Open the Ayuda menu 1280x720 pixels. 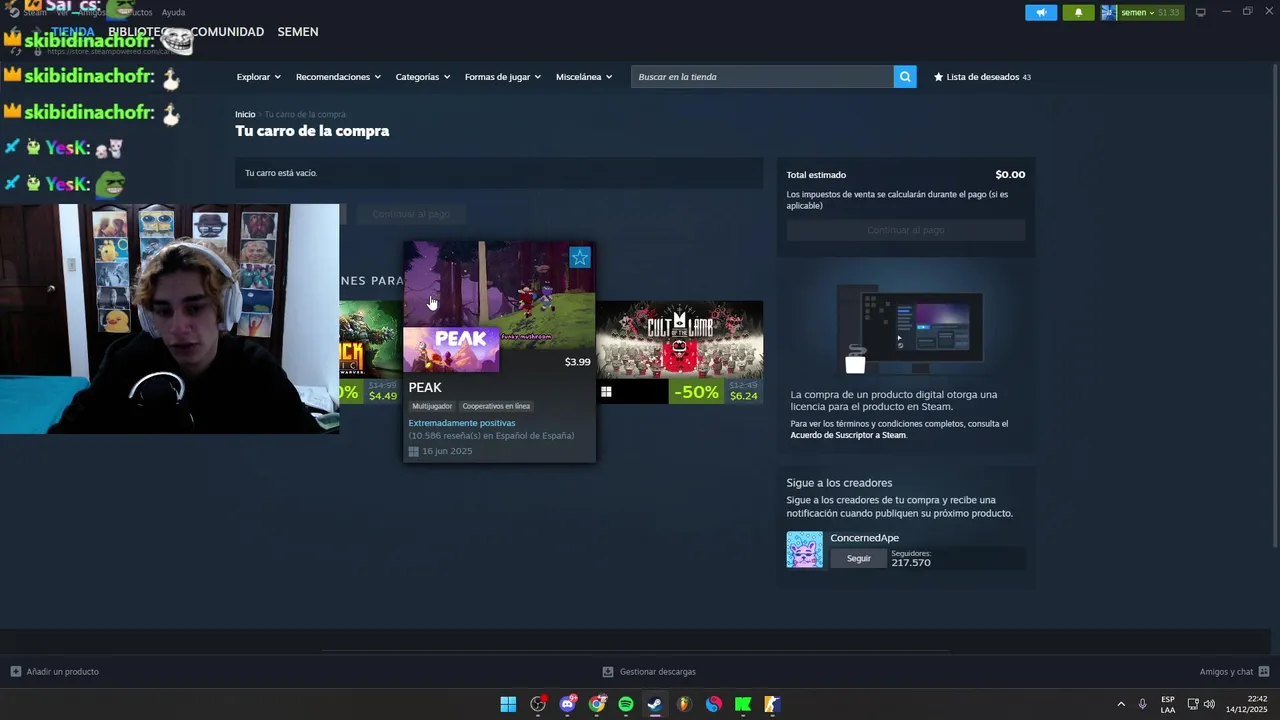pos(173,13)
